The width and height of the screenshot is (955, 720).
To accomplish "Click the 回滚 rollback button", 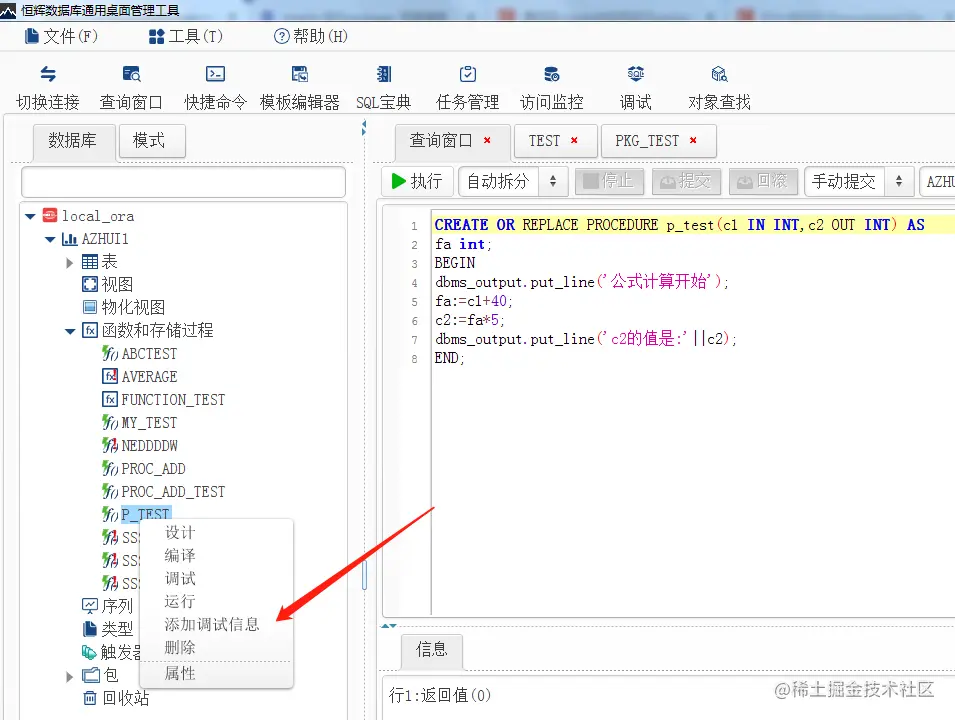I will coord(763,181).
